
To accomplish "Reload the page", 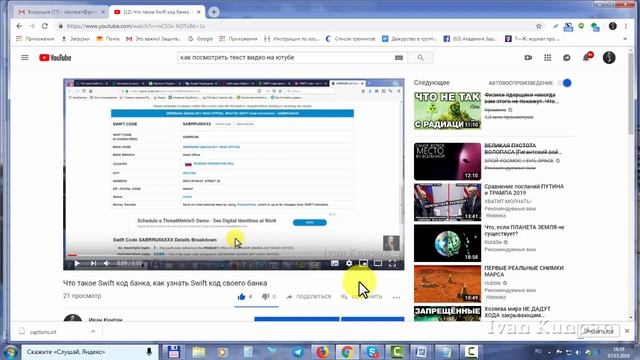I will [45, 26].
